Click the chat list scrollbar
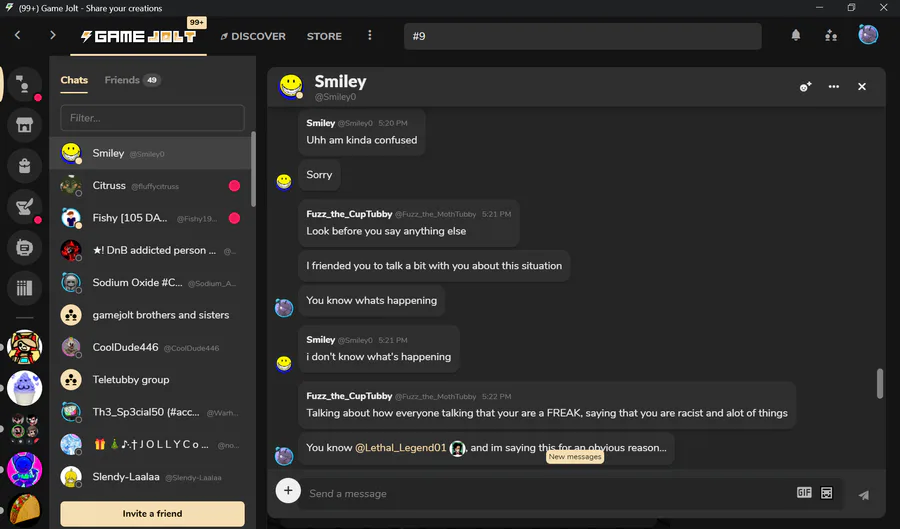 253,169
